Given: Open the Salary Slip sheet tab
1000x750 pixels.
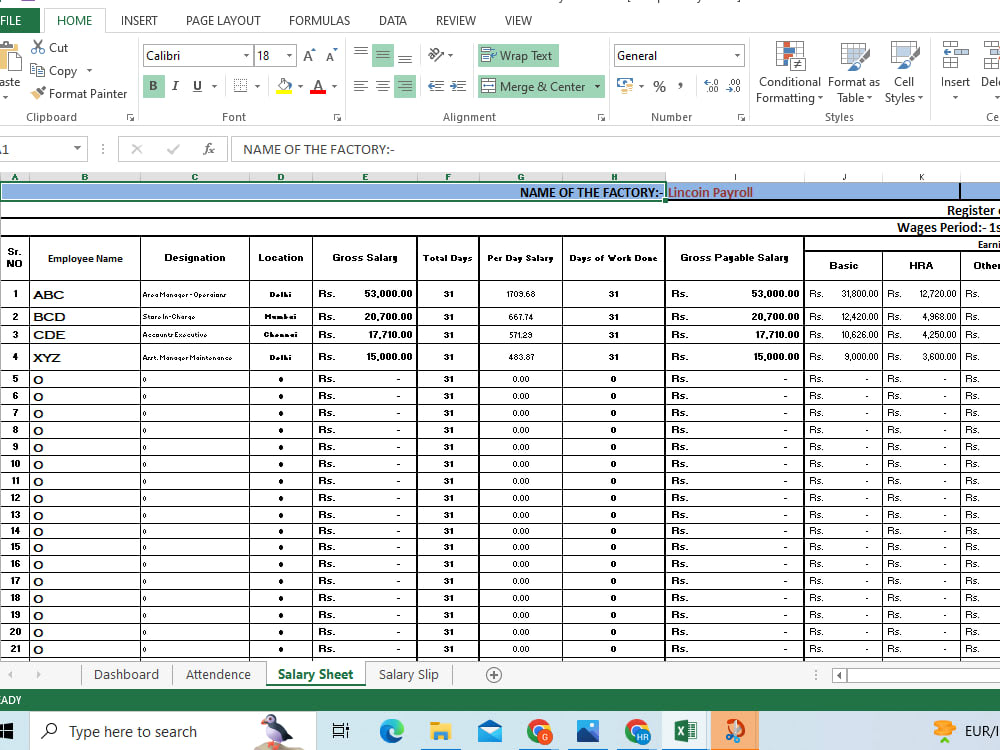Looking at the screenshot, I should [x=408, y=675].
